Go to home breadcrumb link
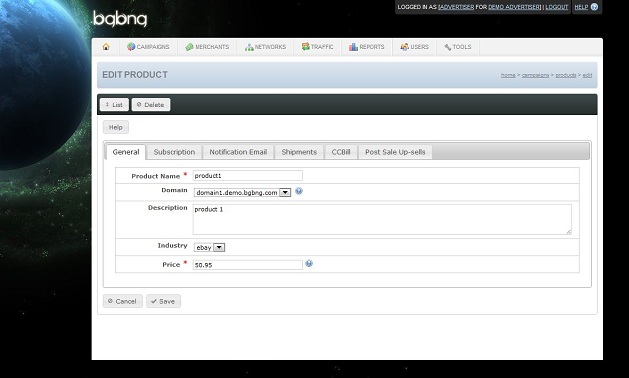Image resolution: width=629 pixels, height=378 pixels. coord(508,75)
